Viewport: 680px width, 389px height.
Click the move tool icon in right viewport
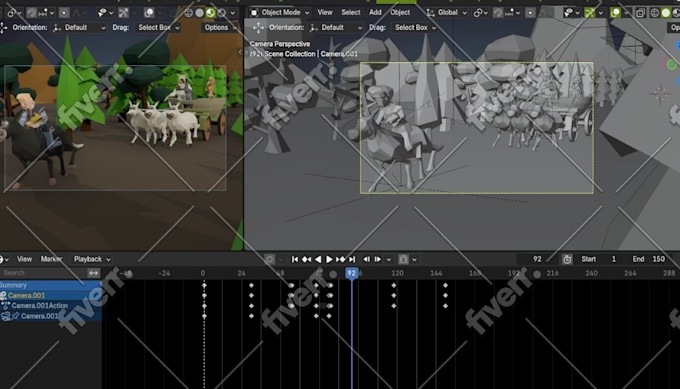pyautogui.click(x=258, y=27)
